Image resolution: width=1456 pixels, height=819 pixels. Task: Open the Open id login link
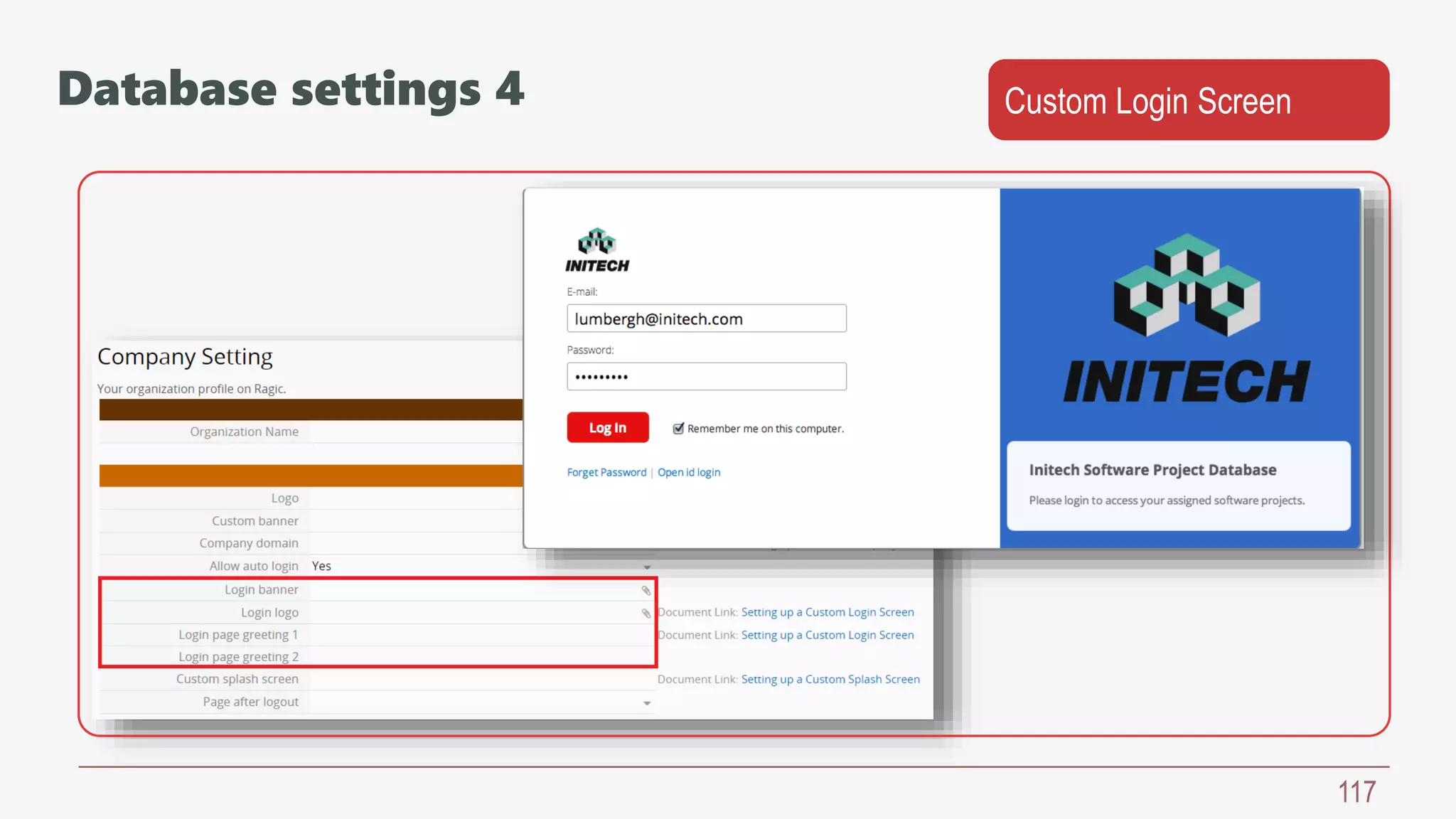[689, 472]
